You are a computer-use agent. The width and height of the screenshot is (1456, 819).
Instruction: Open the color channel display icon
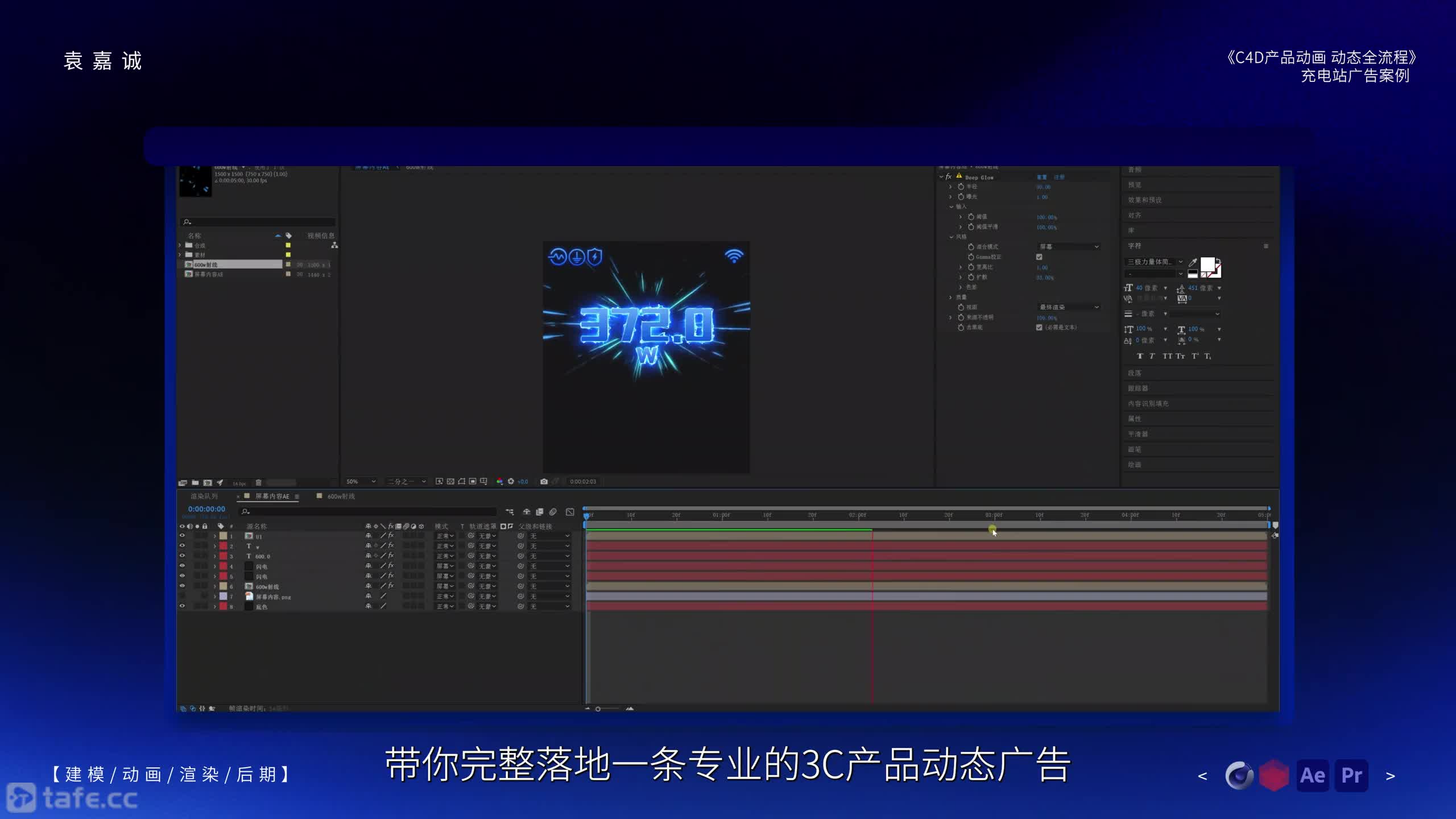tap(499, 482)
